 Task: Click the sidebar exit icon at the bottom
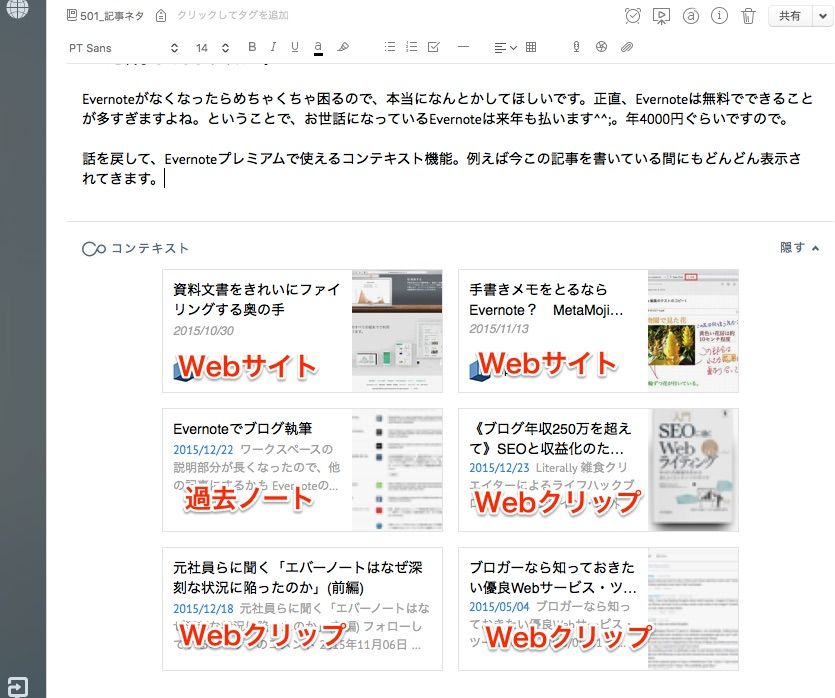point(17,687)
